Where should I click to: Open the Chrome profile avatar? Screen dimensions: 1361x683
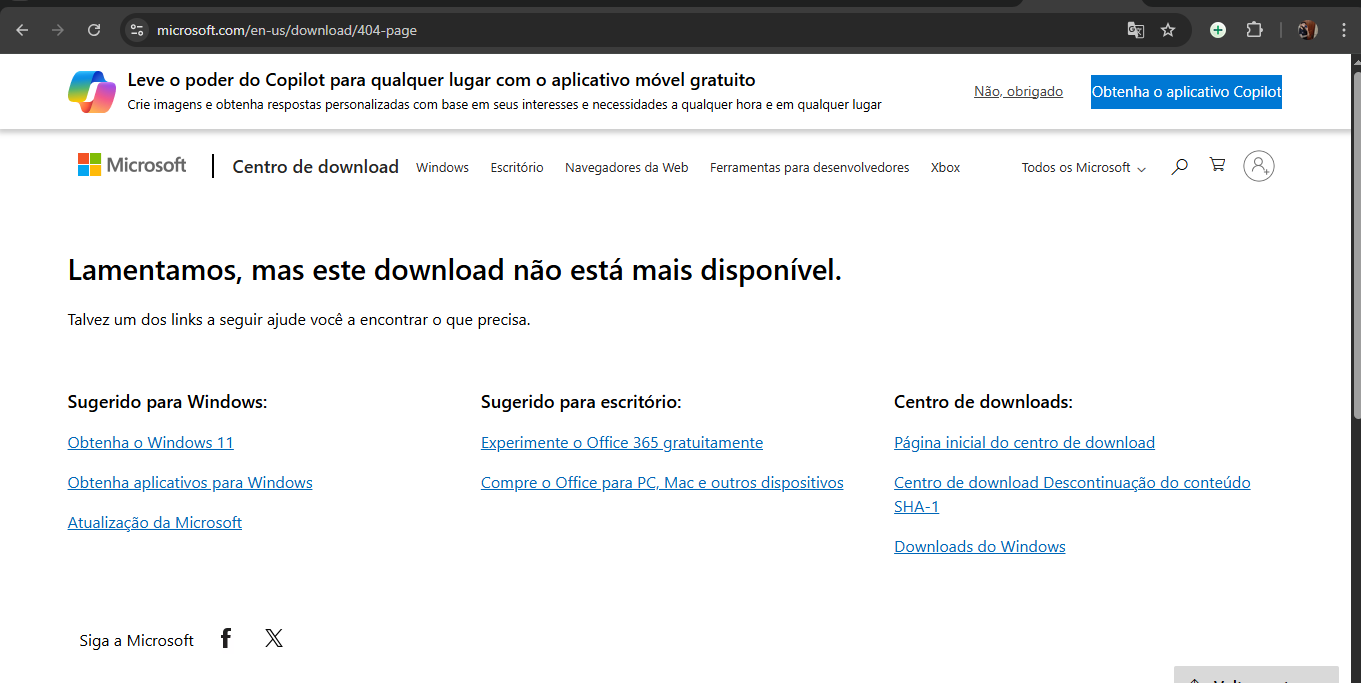click(1307, 30)
